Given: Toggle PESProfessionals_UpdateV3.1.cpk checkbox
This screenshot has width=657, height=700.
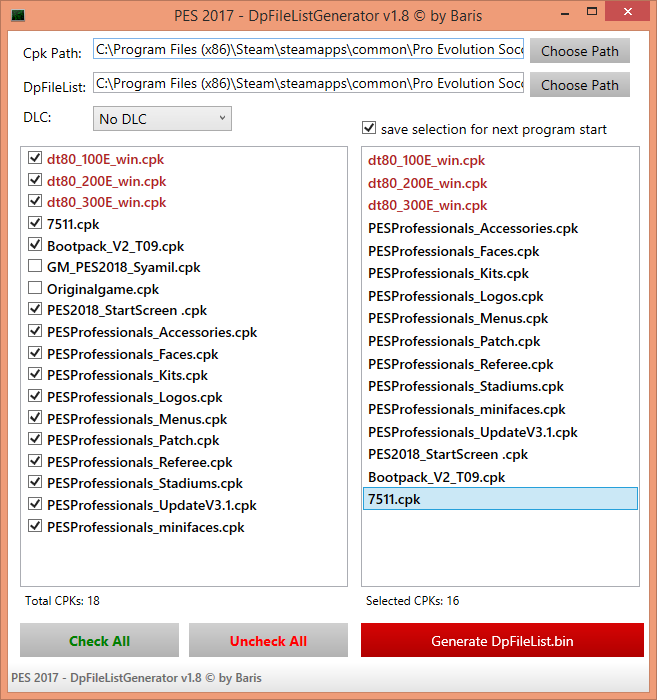Looking at the screenshot, I should click(35, 504).
